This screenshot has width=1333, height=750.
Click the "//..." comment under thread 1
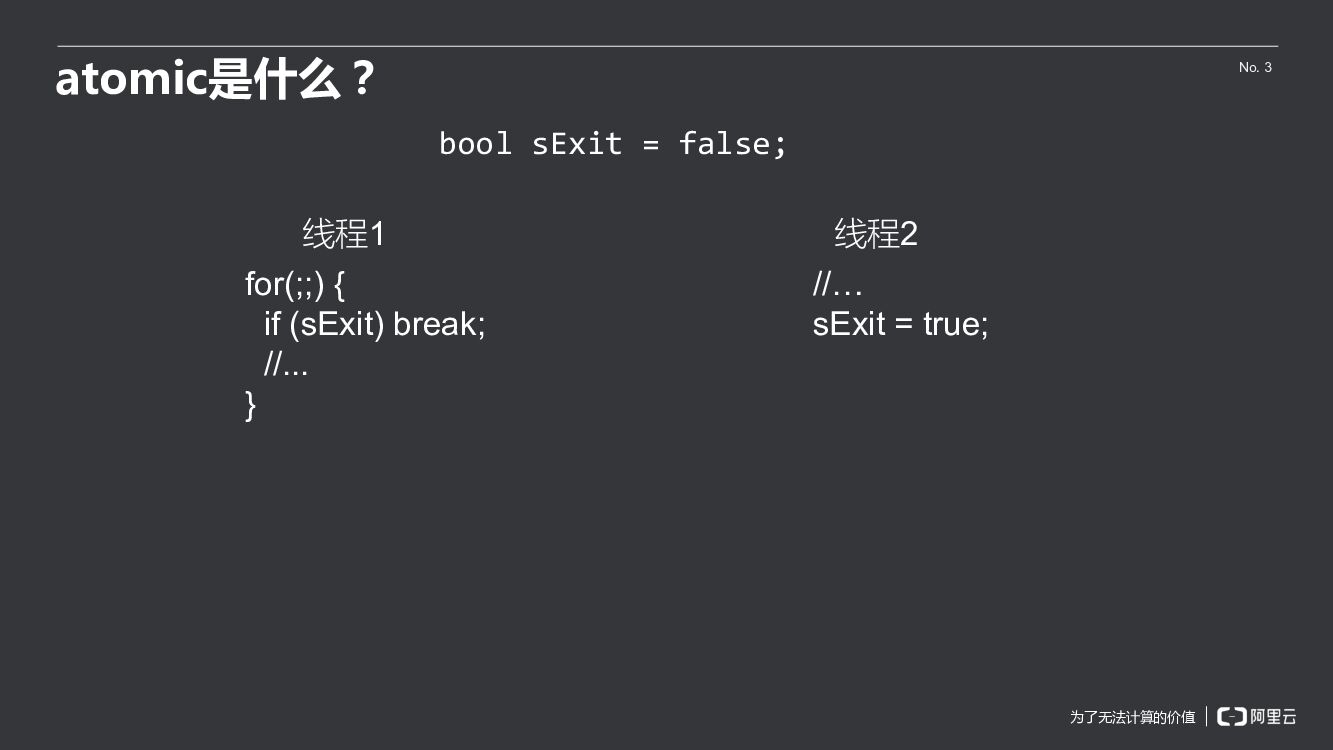286,365
